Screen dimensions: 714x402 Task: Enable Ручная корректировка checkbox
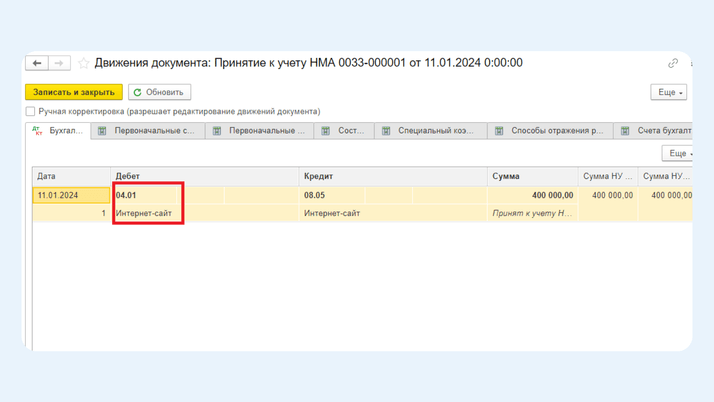[x=30, y=111]
